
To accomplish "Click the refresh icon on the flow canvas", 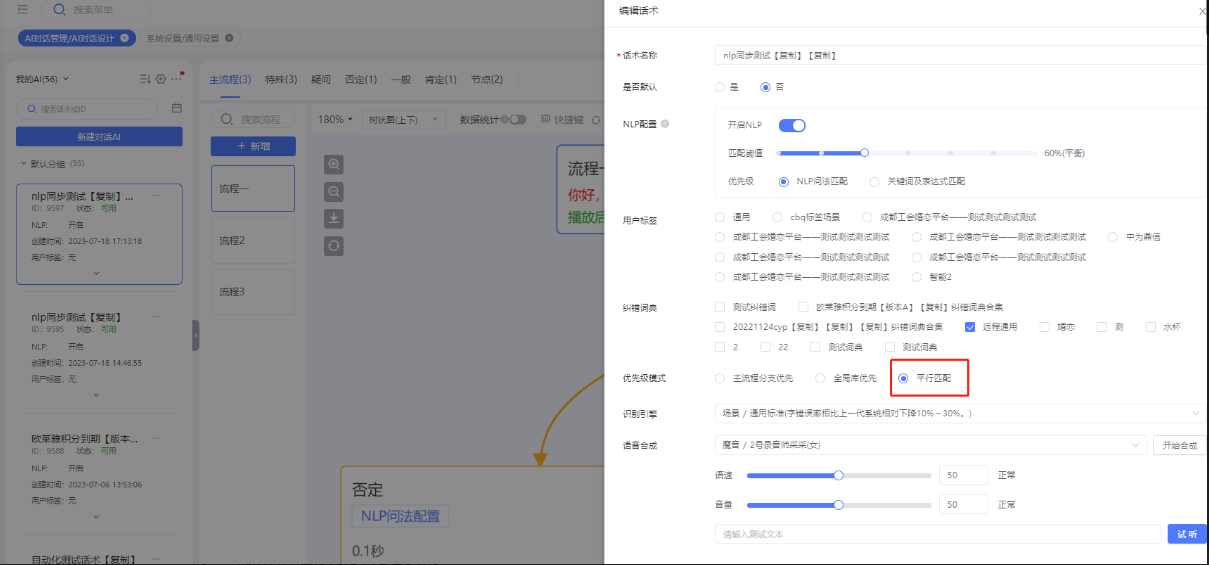I will pos(335,245).
